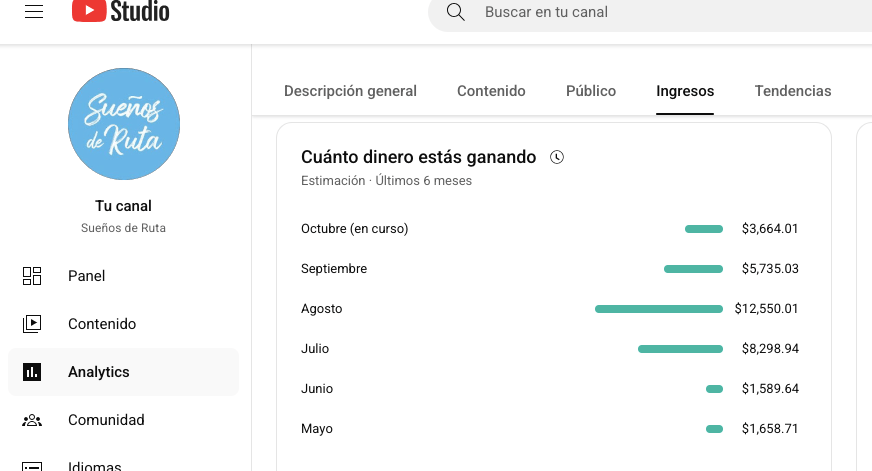Click the Contenido video library icon
Screen dimensions: 872x471
click(32, 324)
